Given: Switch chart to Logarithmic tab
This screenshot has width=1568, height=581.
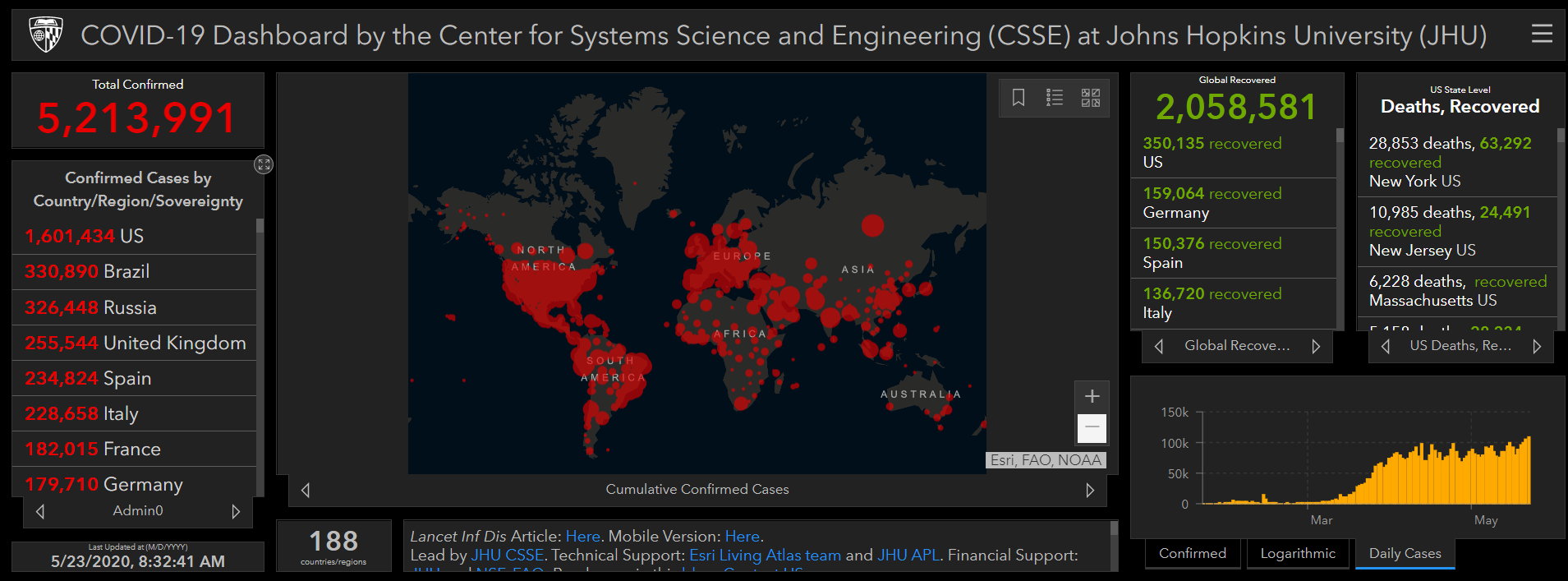Looking at the screenshot, I should 1298,554.
